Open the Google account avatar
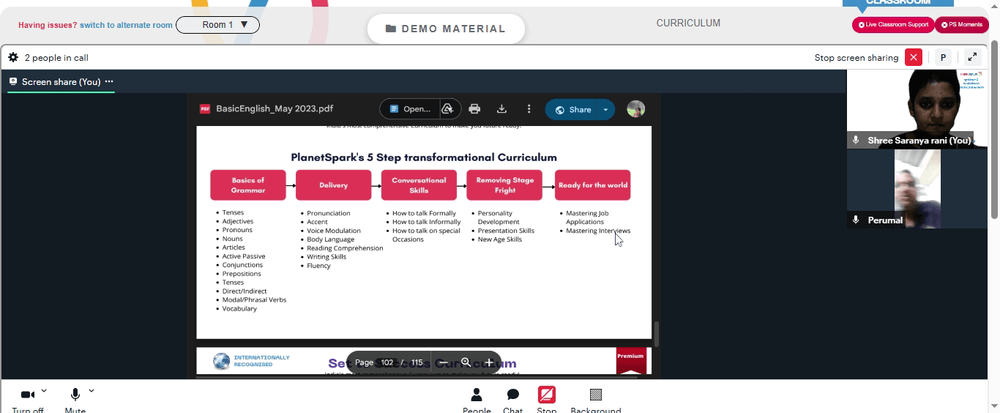The height and width of the screenshot is (413, 1000). [636, 109]
